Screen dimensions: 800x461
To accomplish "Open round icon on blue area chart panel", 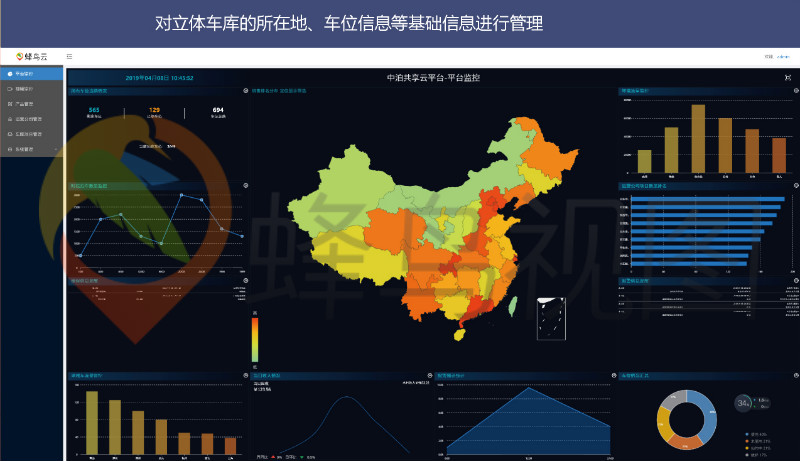I will tap(614, 375).
